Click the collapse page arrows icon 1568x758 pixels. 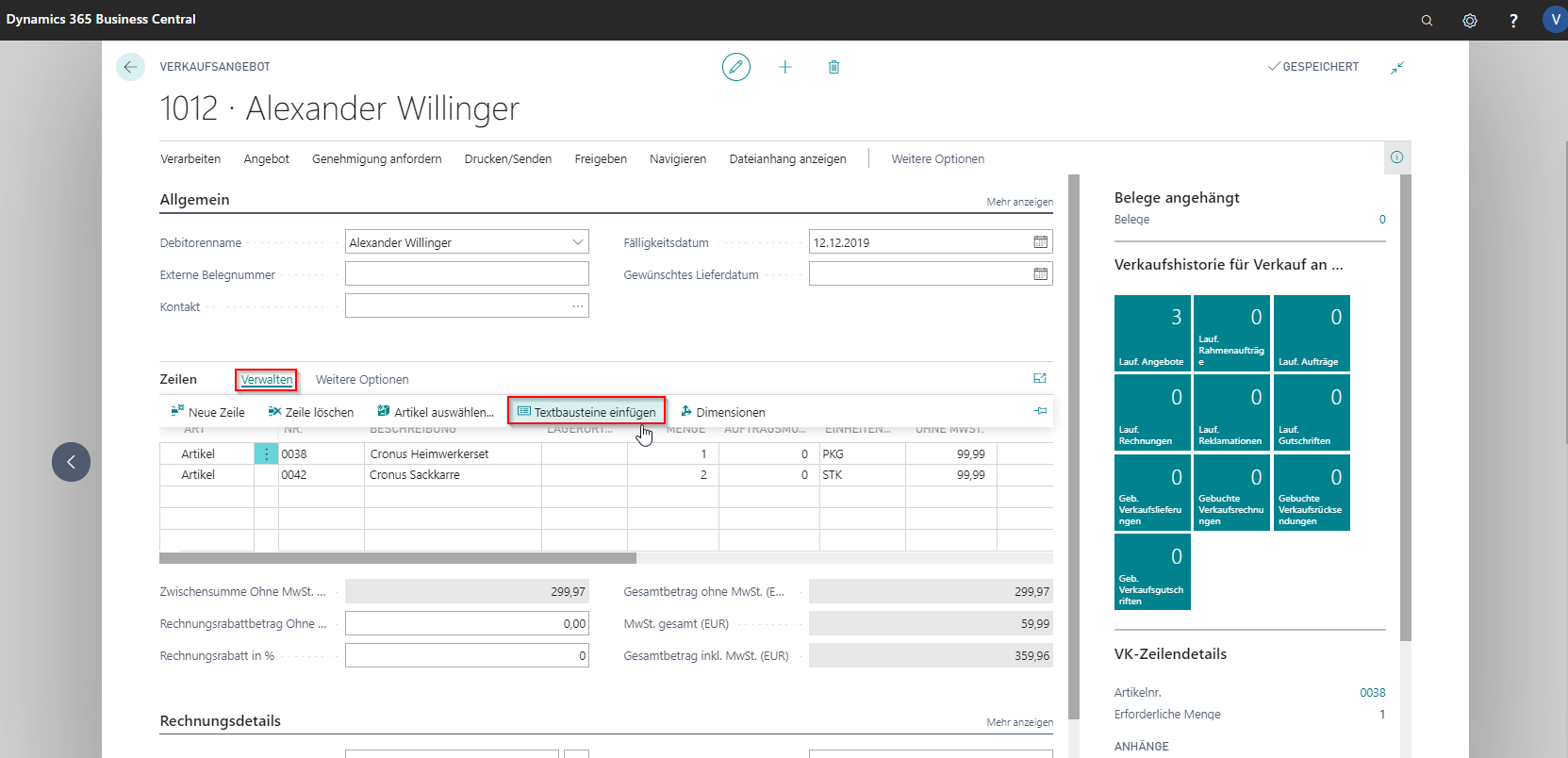click(x=1397, y=67)
